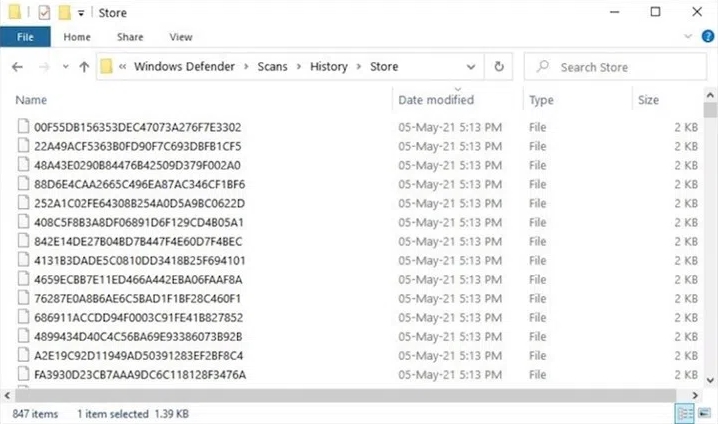Click the Back navigation arrow
The height and width of the screenshot is (424, 718).
click(17, 67)
